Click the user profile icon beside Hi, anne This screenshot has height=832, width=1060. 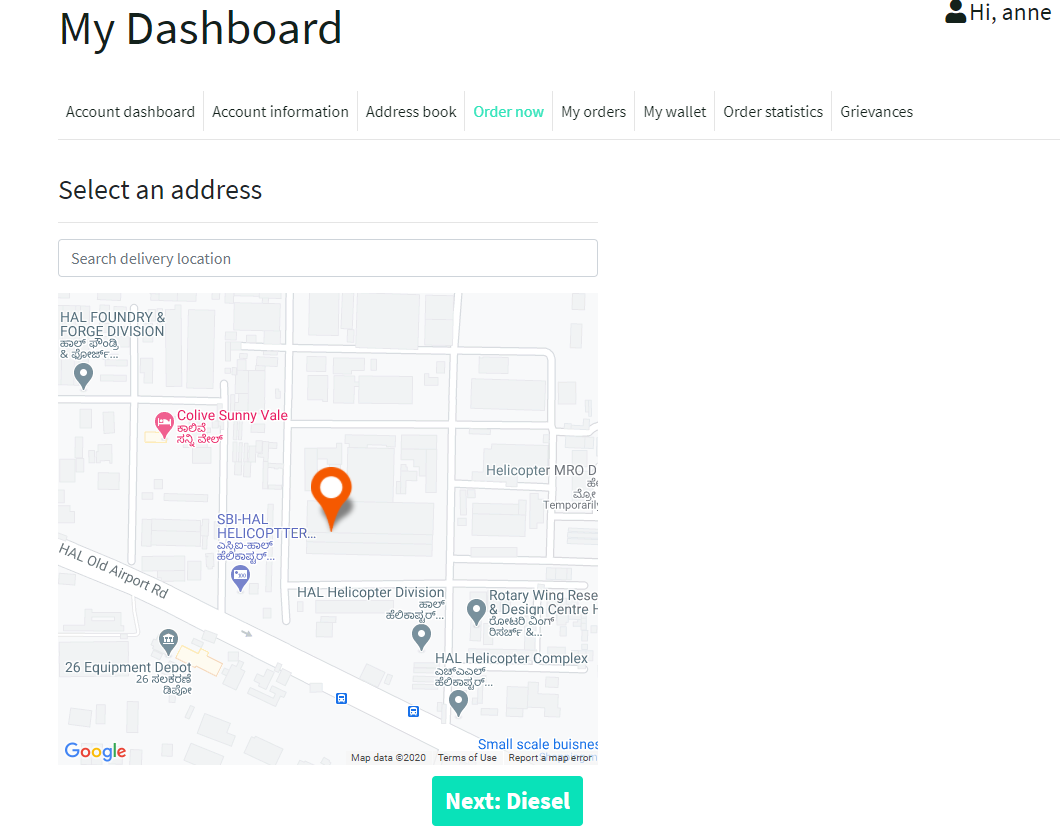955,12
